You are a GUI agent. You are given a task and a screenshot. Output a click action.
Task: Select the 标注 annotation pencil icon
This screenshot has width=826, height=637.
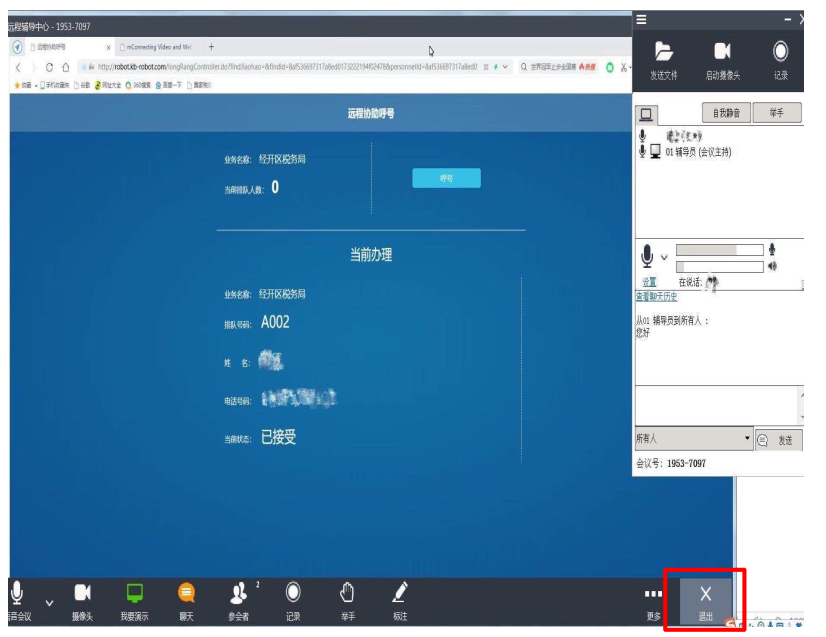(400, 592)
